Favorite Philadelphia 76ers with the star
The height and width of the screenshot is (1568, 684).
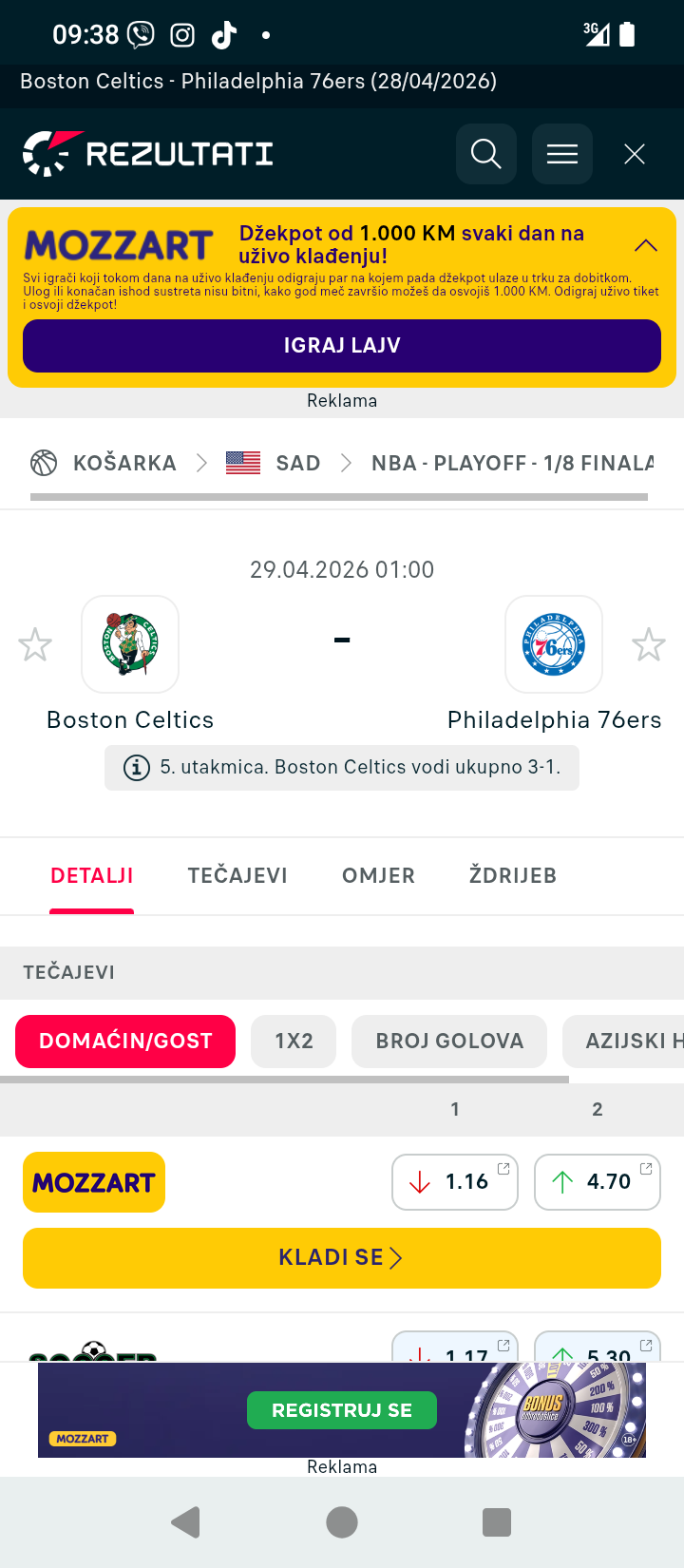tap(649, 645)
